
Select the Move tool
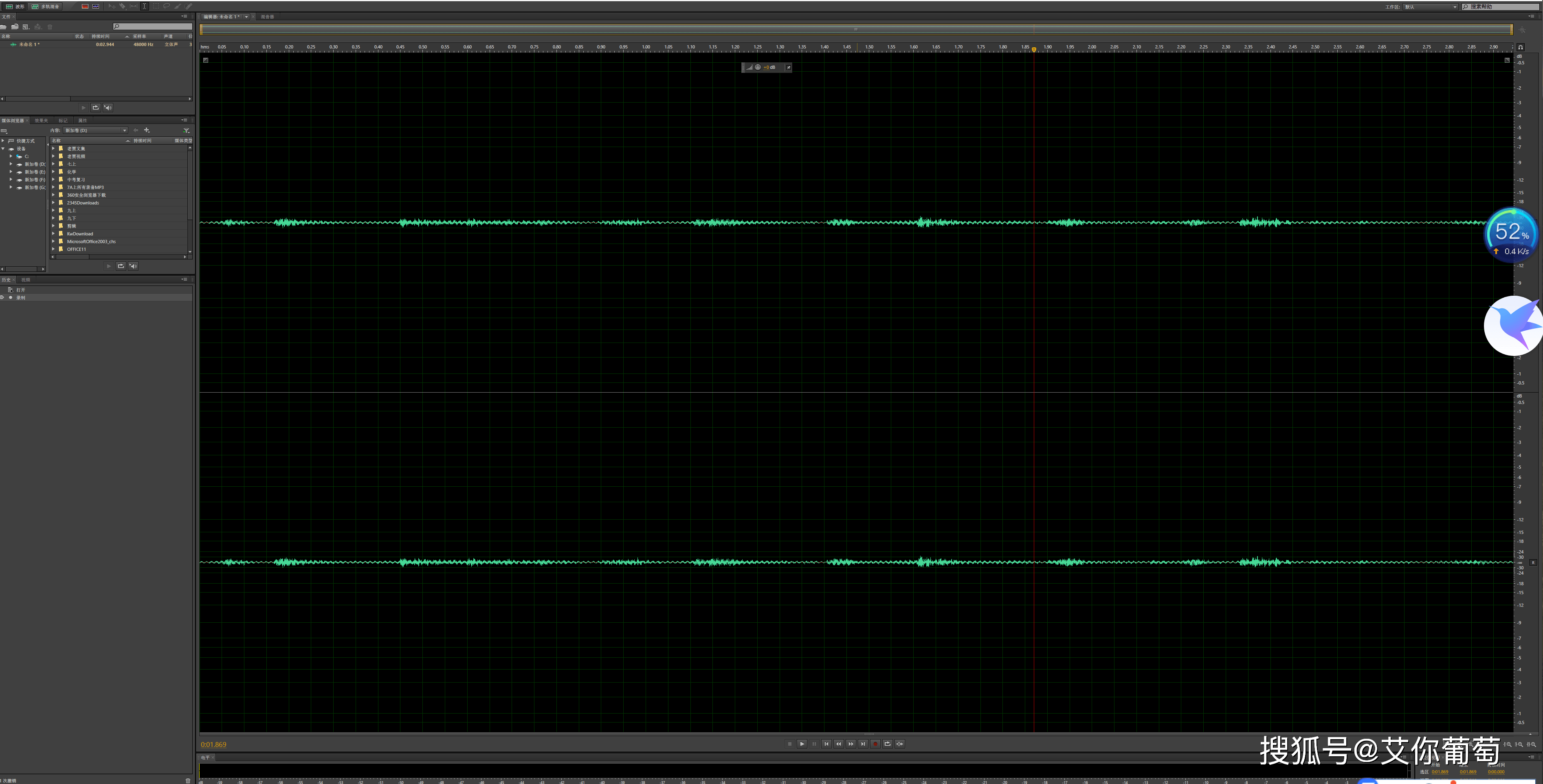tap(112, 6)
